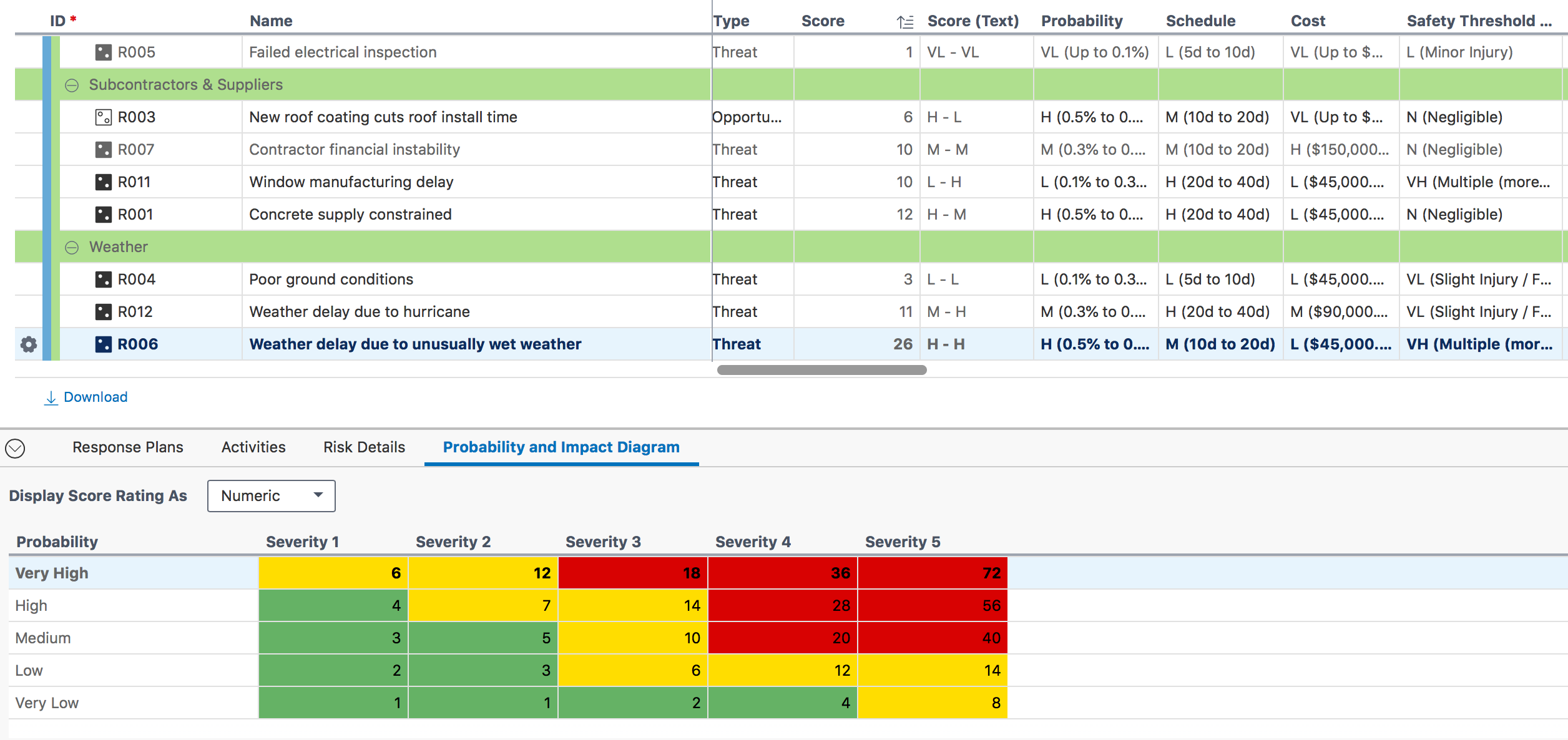Click the Probability column header
1568x740 pixels.
pos(1081,21)
